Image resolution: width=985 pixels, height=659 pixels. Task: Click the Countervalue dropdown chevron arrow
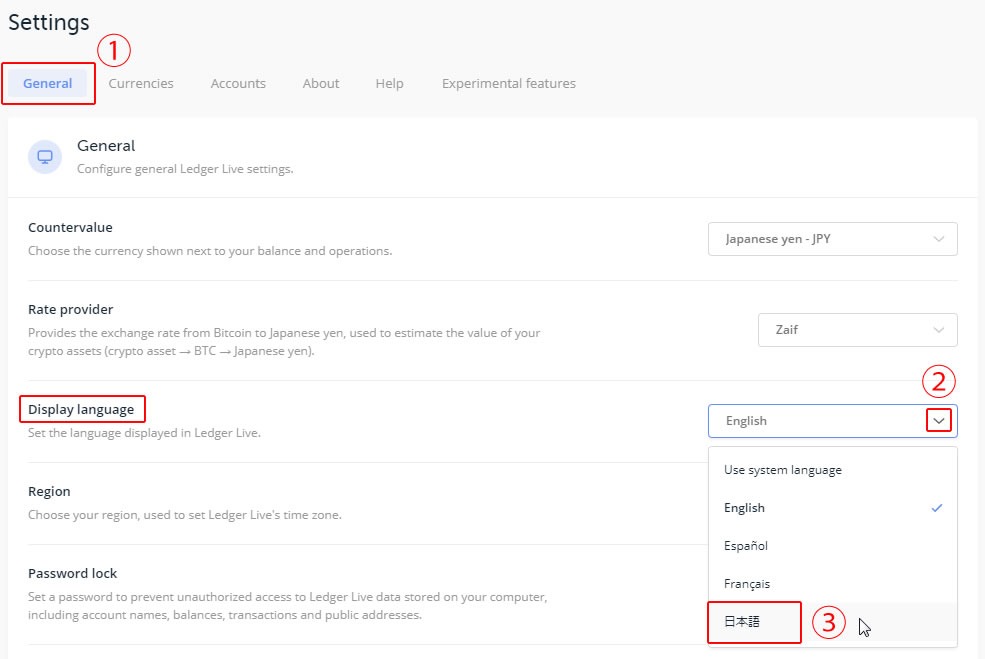[x=939, y=239]
